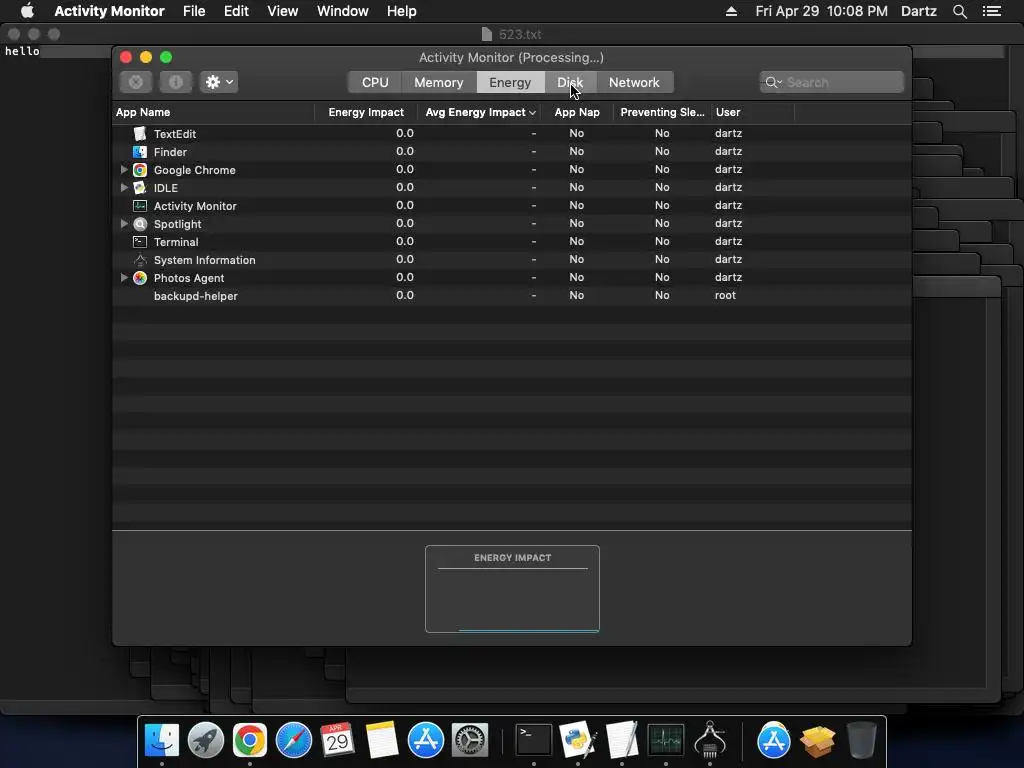Open the Trash in the Dock
The height and width of the screenshot is (768, 1024).
click(x=861, y=740)
